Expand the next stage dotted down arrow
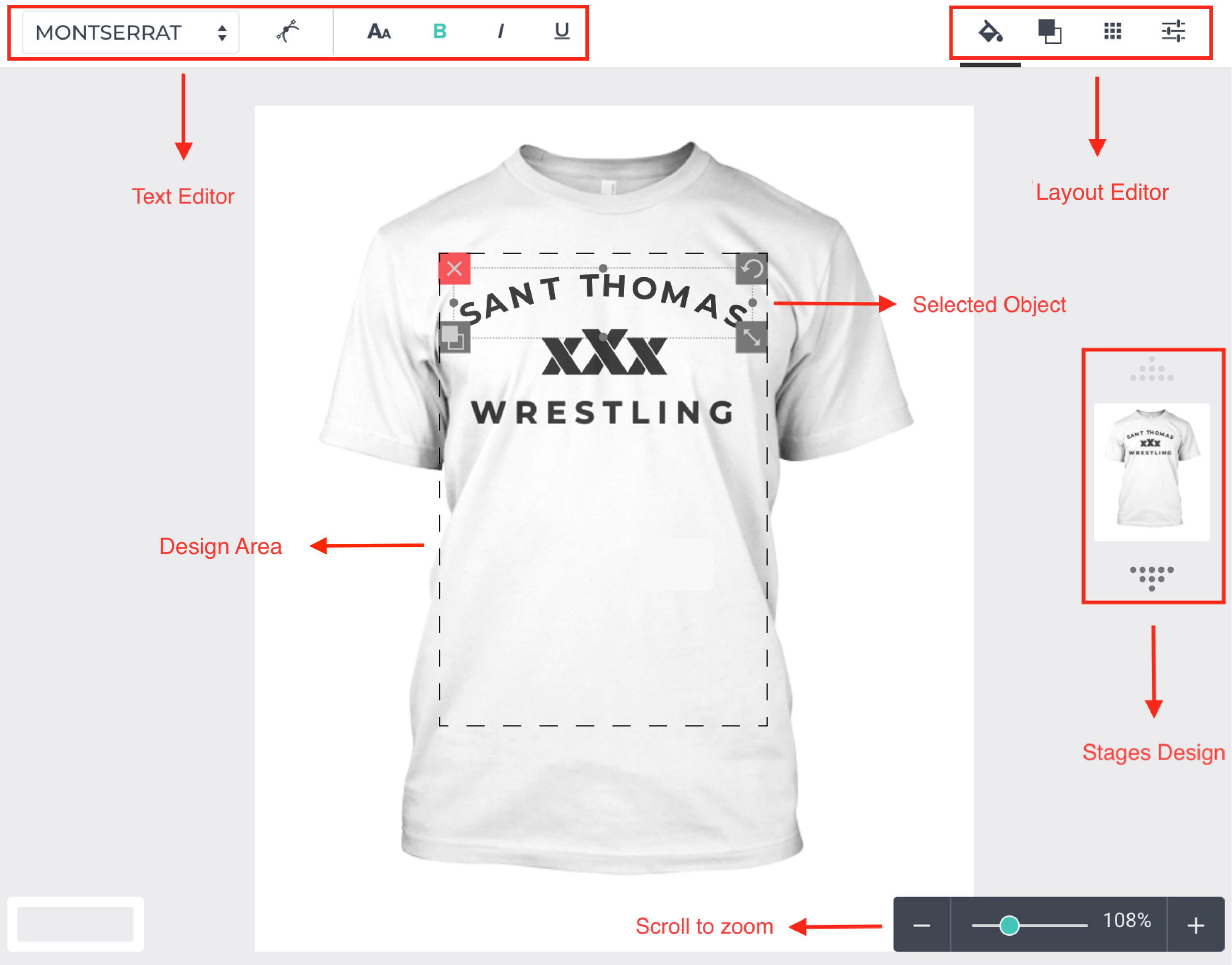Image resolution: width=1232 pixels, height=965 pixels. (x=1152, y=579)
